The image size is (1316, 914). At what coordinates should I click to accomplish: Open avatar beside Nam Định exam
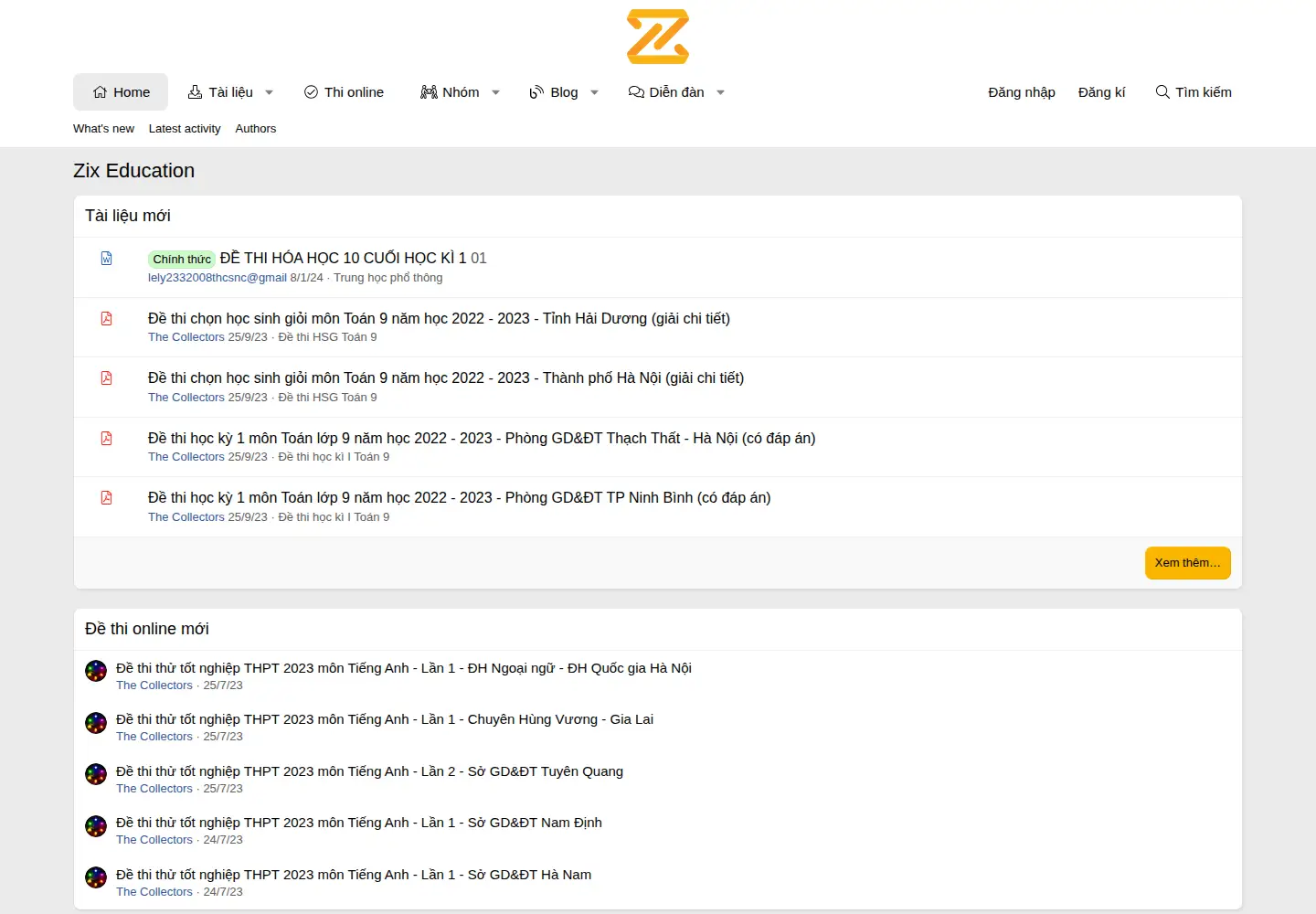96,826
